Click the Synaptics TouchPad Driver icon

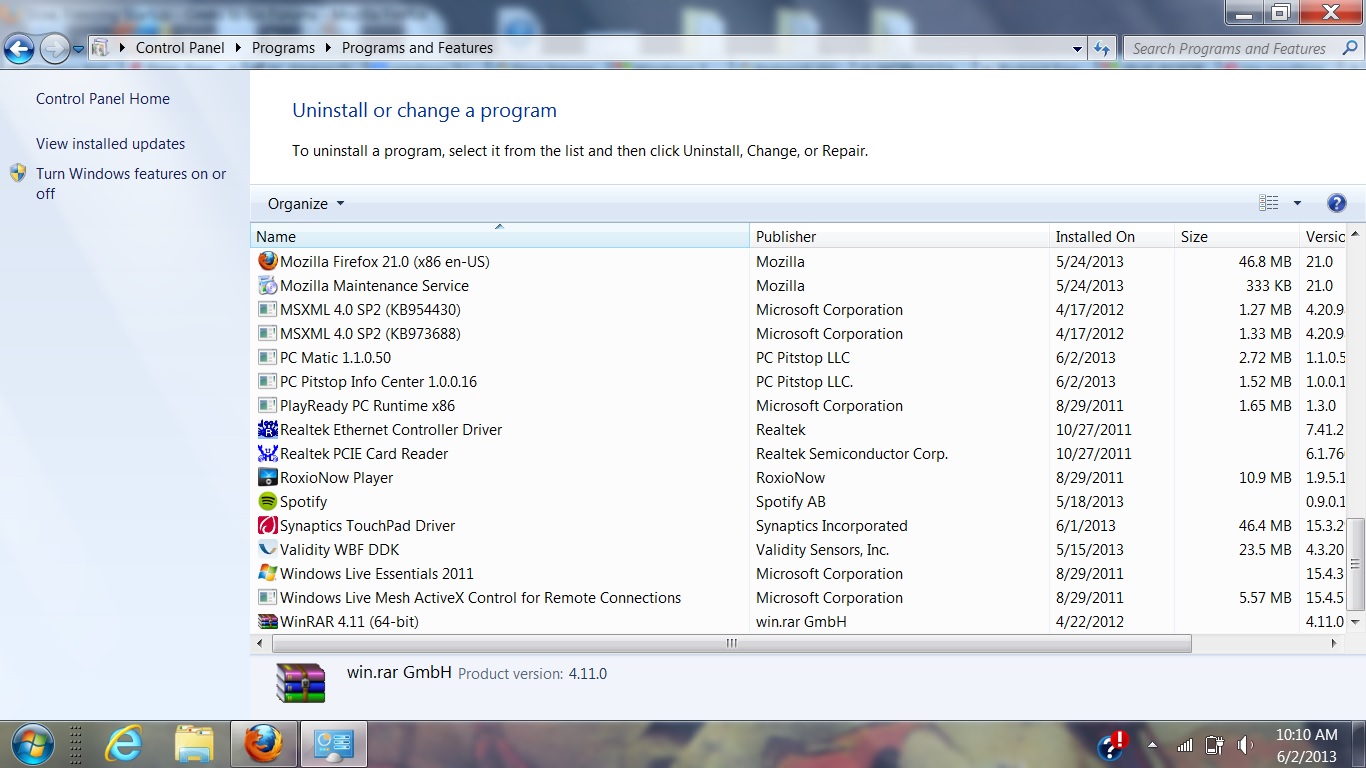[267, 525]
